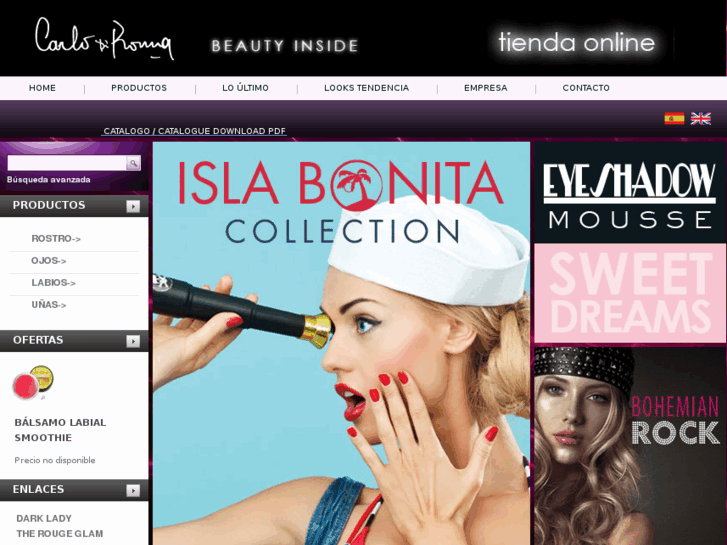The width and height of the screenshot is (727, 545).
Task: Expand the OJOS category
Action: (49, 261)
